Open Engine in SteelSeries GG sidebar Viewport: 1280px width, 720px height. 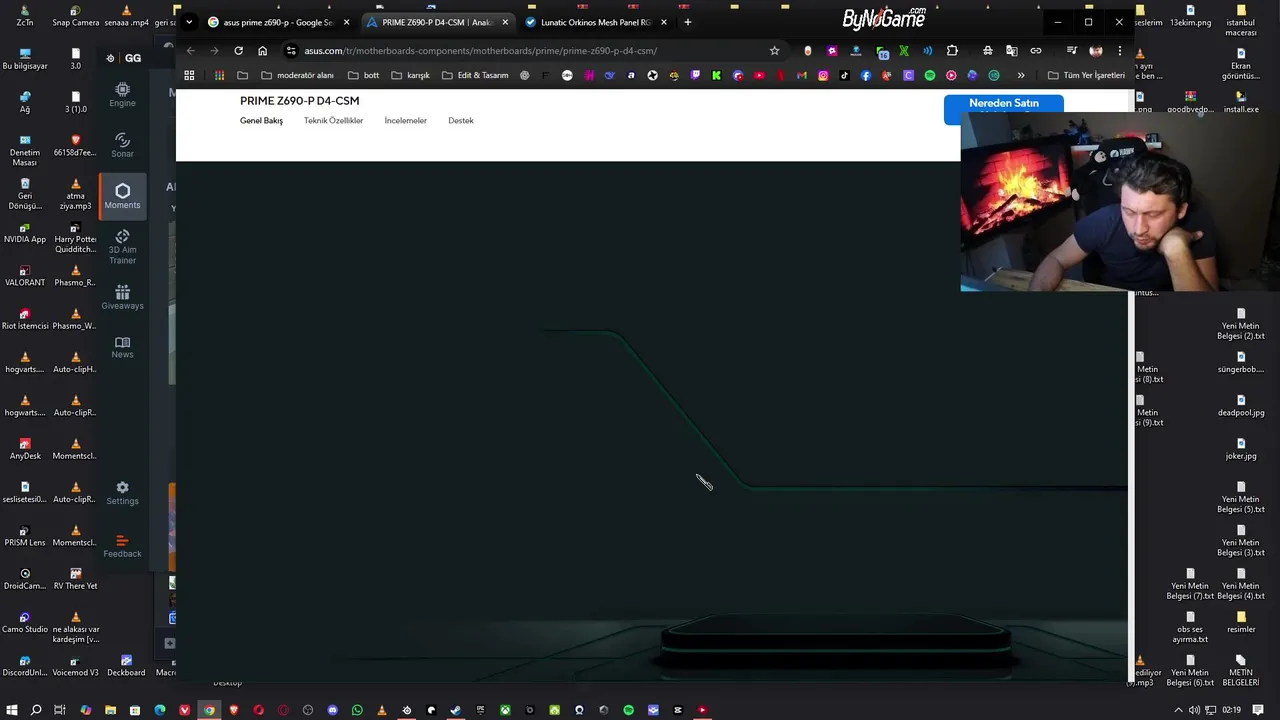pyautogui.click(x=122, y=95)
